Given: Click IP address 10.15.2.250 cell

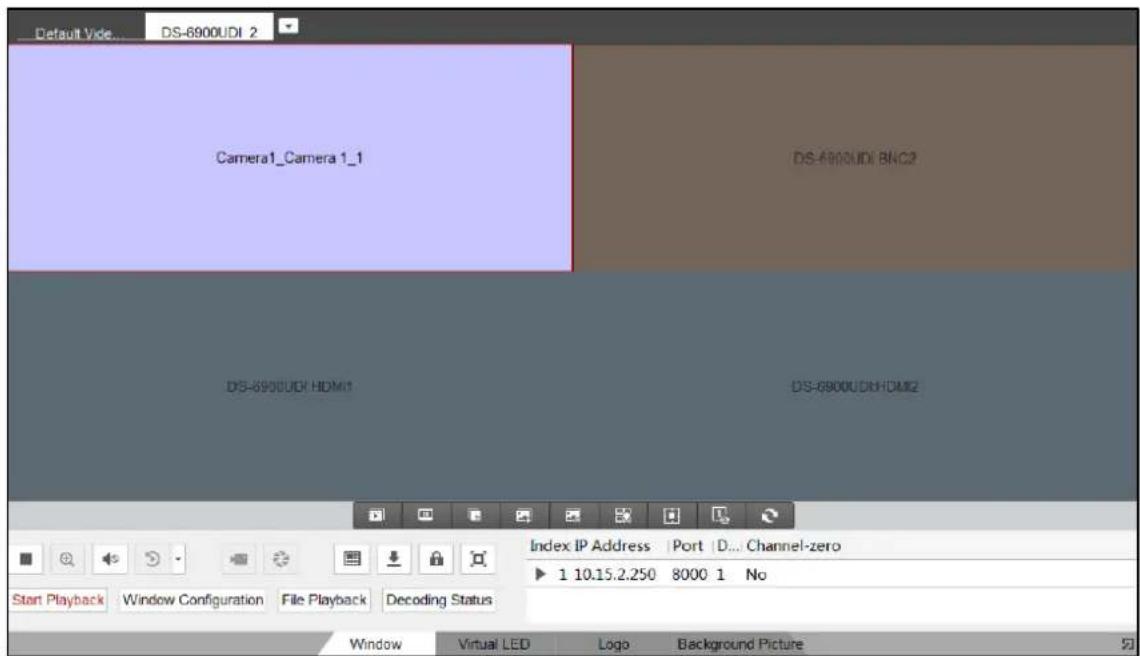Looking at the screenshot, I should pyautogui.click(x=615, y=575).
